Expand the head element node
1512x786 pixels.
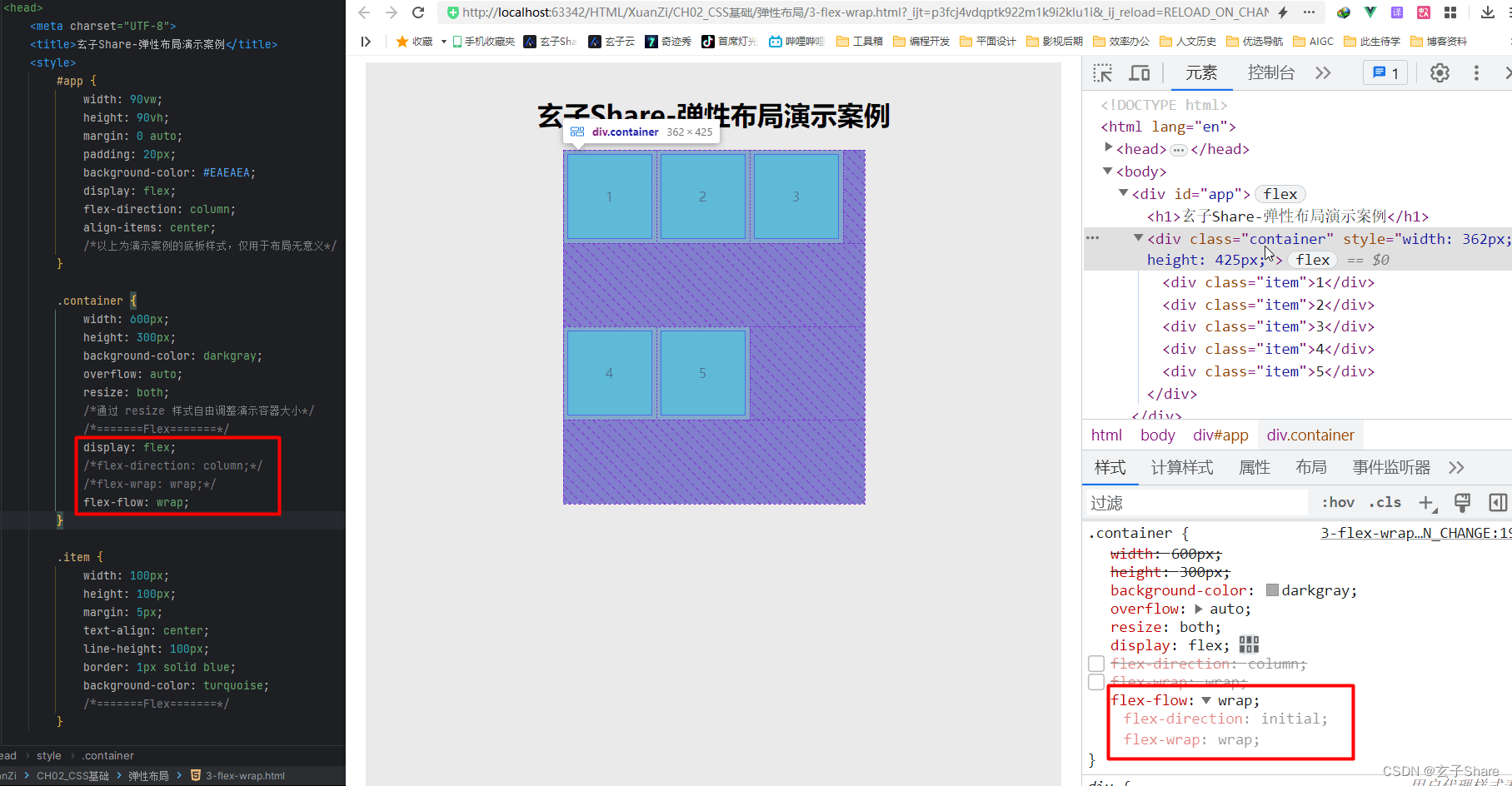[x=1108, y=147]
